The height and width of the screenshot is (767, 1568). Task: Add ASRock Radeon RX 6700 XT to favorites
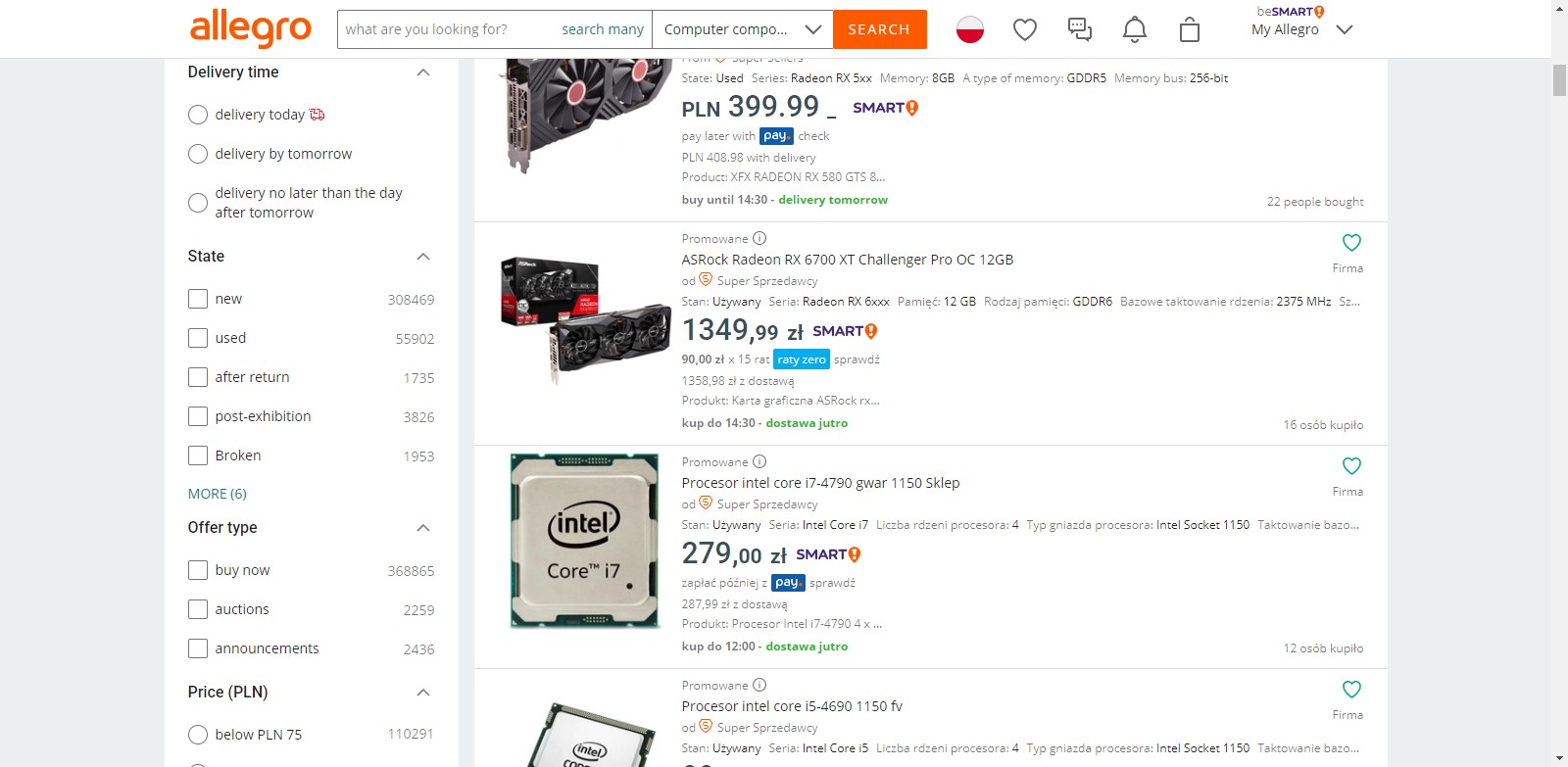tap(1351, 242)
